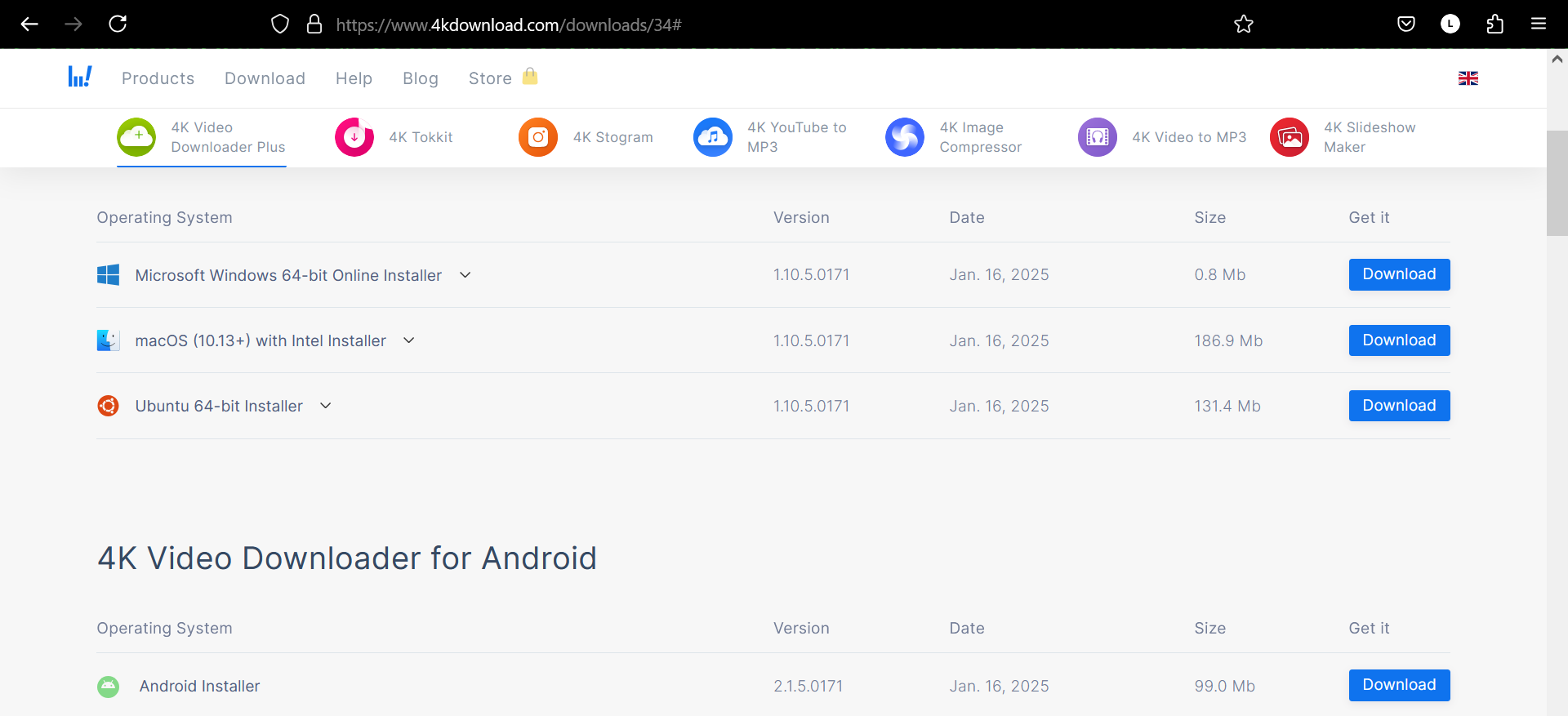Expand the Microsoft Windows installer options chevron
The height and width of the screenshot is (716, 1568).
click(x=465, y=275)
